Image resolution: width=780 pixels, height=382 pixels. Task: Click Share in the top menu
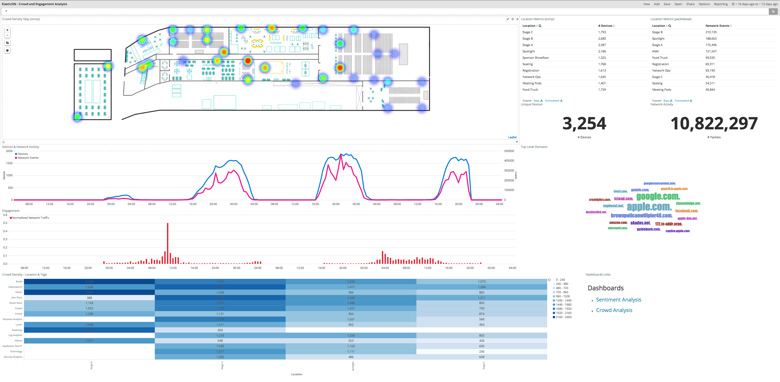pos(690,4)
